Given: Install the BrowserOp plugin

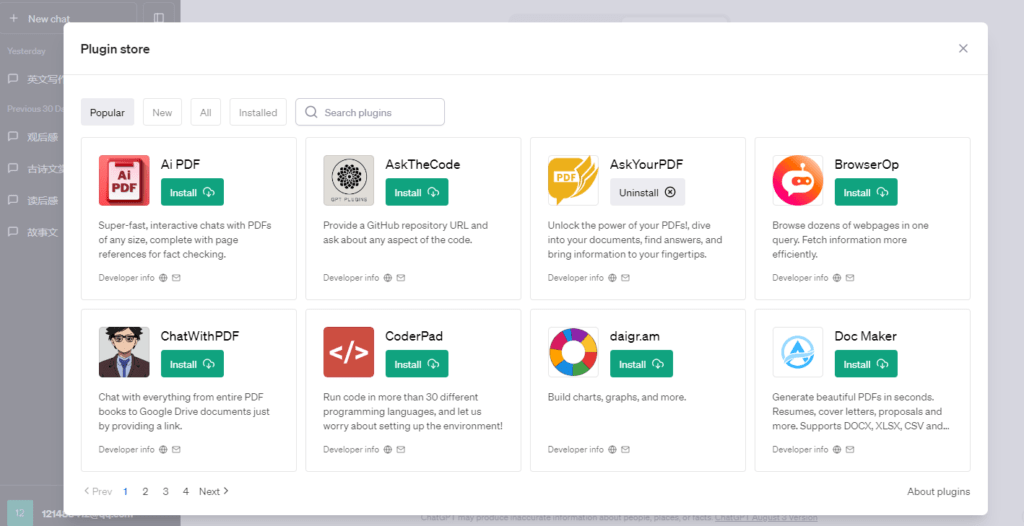Looking at the screenshot, I should point(866,192).
